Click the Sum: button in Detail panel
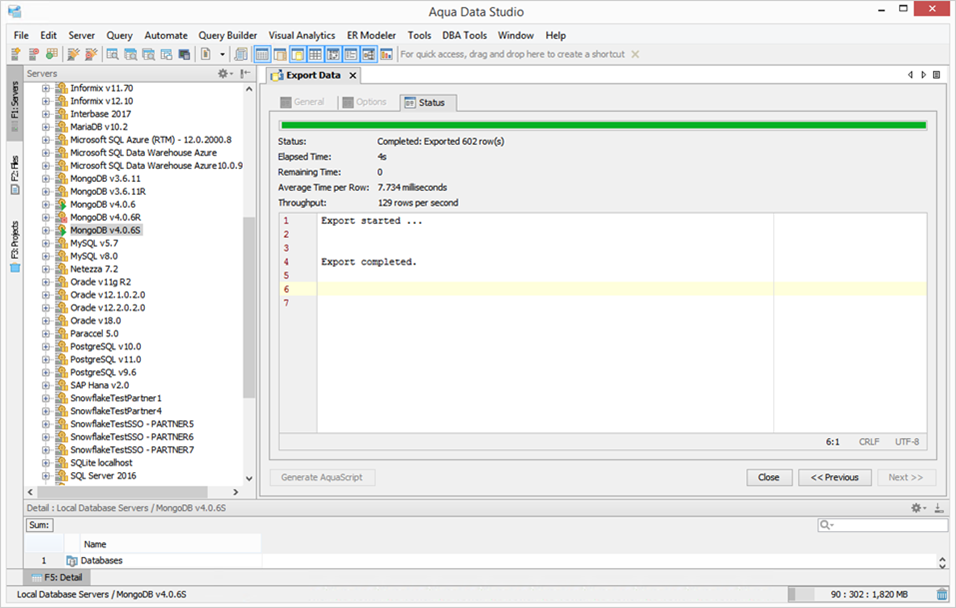 click(x=40, y=525)
